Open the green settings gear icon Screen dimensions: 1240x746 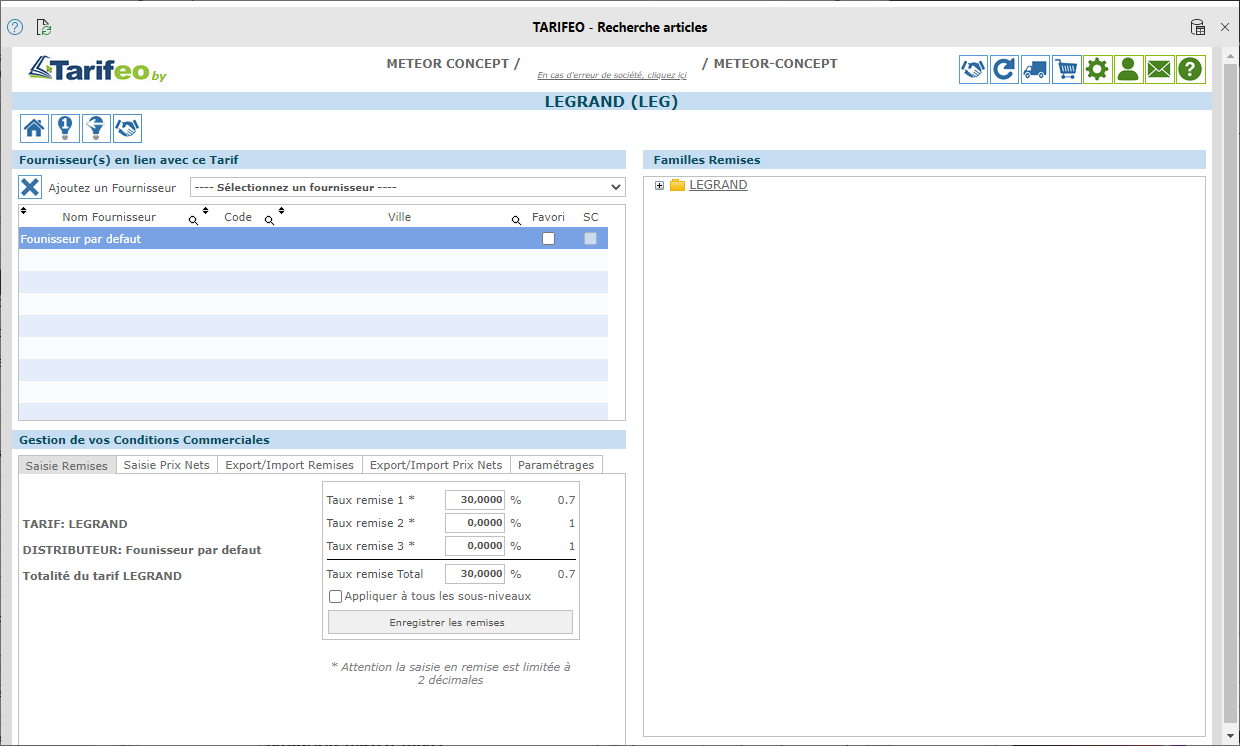coord(1098,70)
